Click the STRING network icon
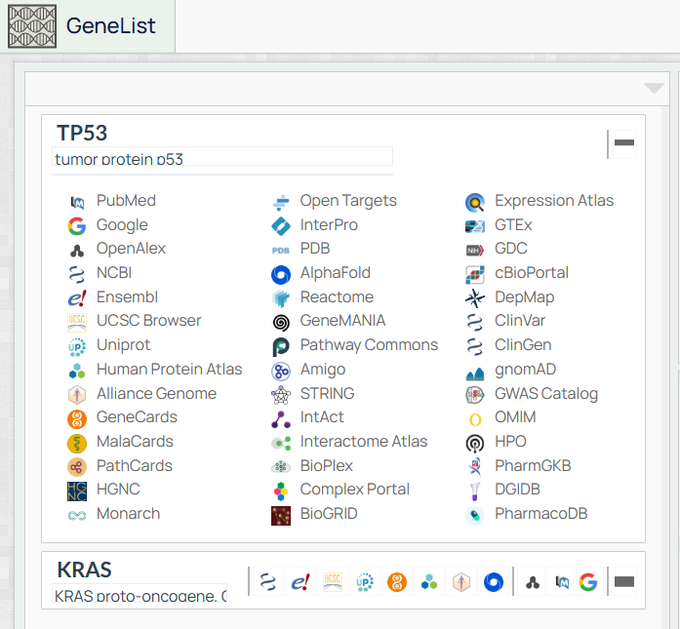This screenshot has width=680, height=629. [281, 395]
